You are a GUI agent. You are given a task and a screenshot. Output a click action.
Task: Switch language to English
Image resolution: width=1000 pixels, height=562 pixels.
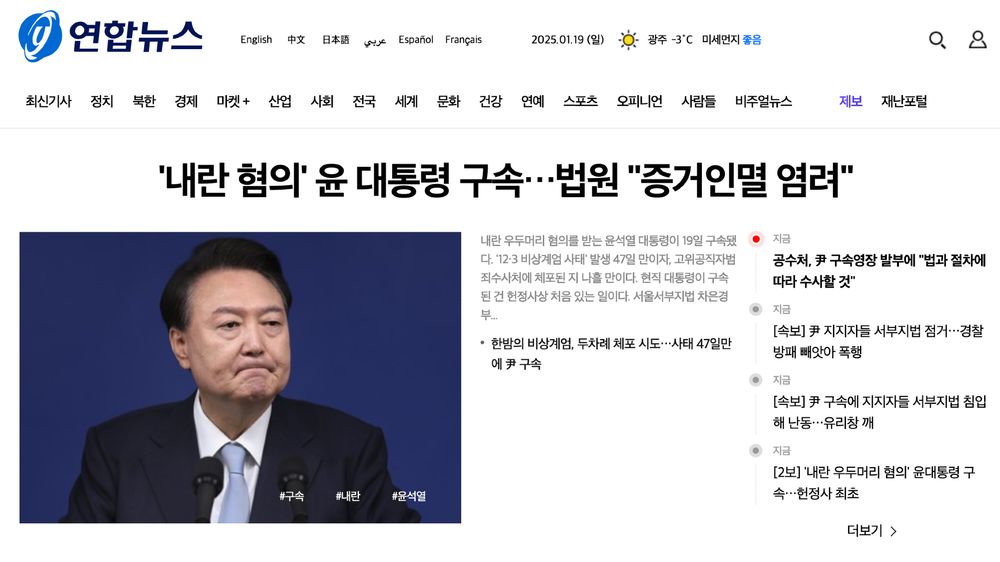tap(256, 40)
